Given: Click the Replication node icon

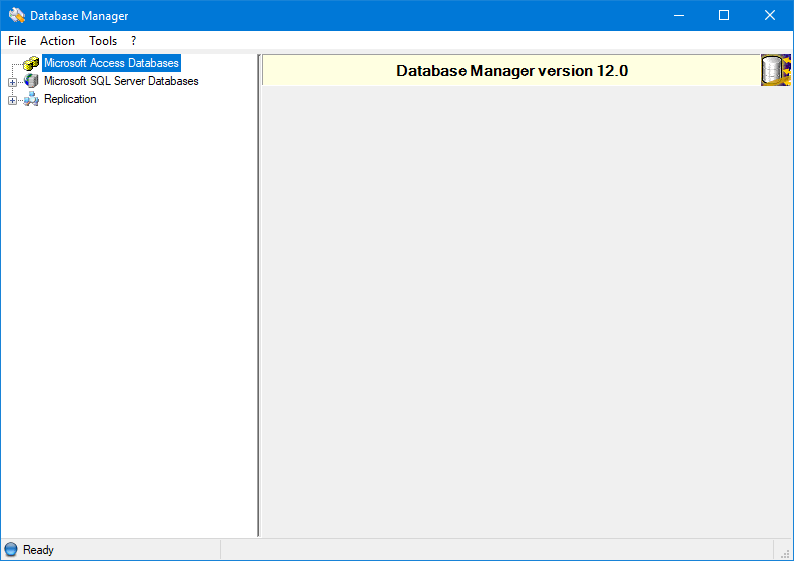Looking at the screenshot, I should pos(31,99).
